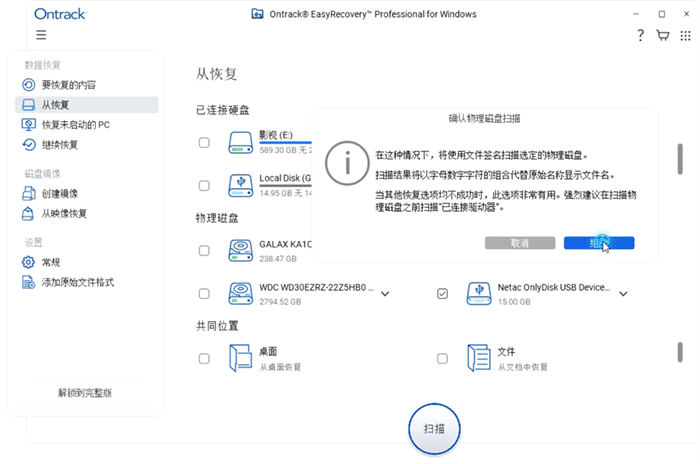Click the round 扫描 button
This screenshot has height=464, width=700.
[434, 429]
